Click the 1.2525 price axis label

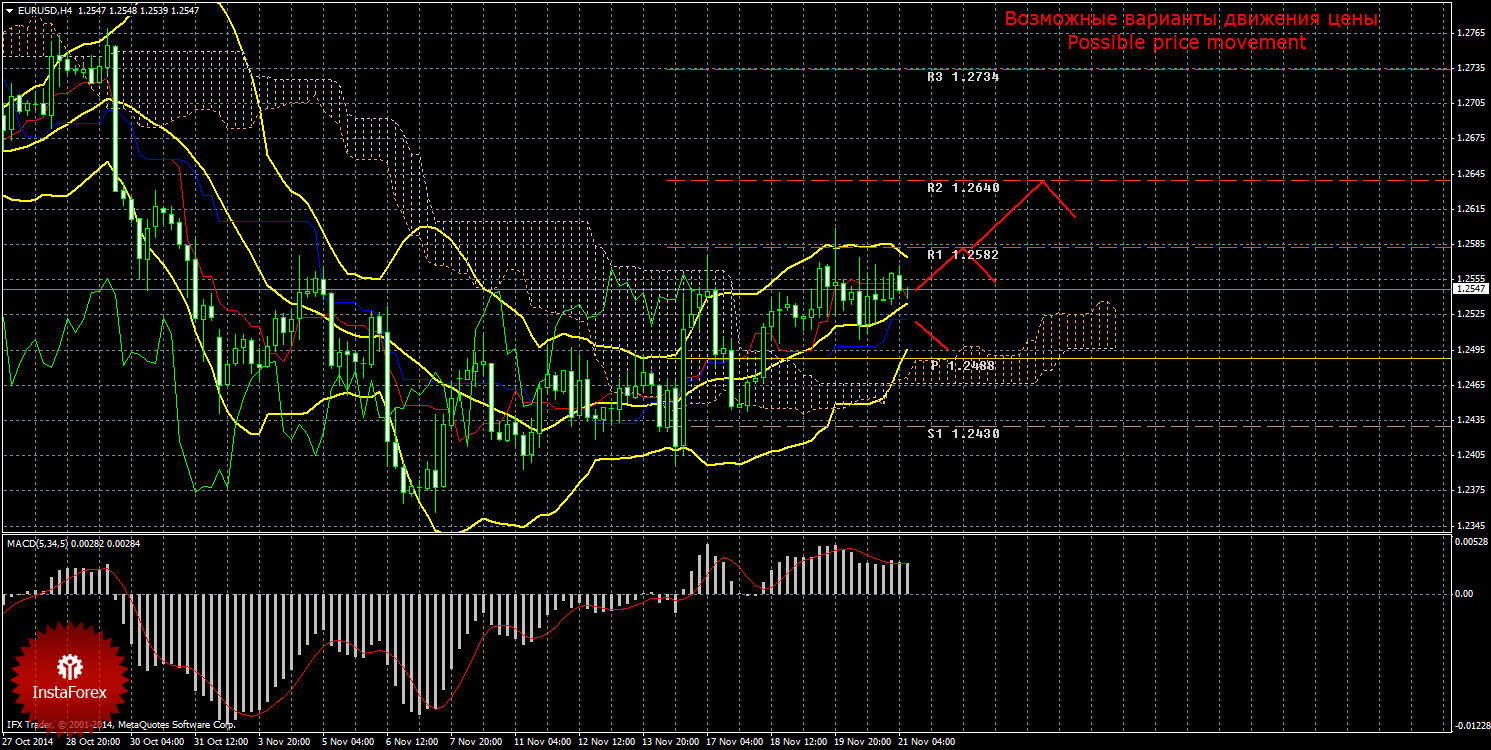point(1472,315)
